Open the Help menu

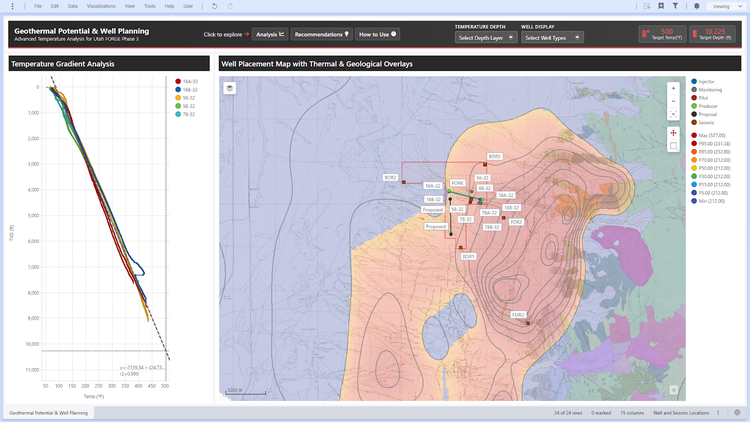[169, 6]
